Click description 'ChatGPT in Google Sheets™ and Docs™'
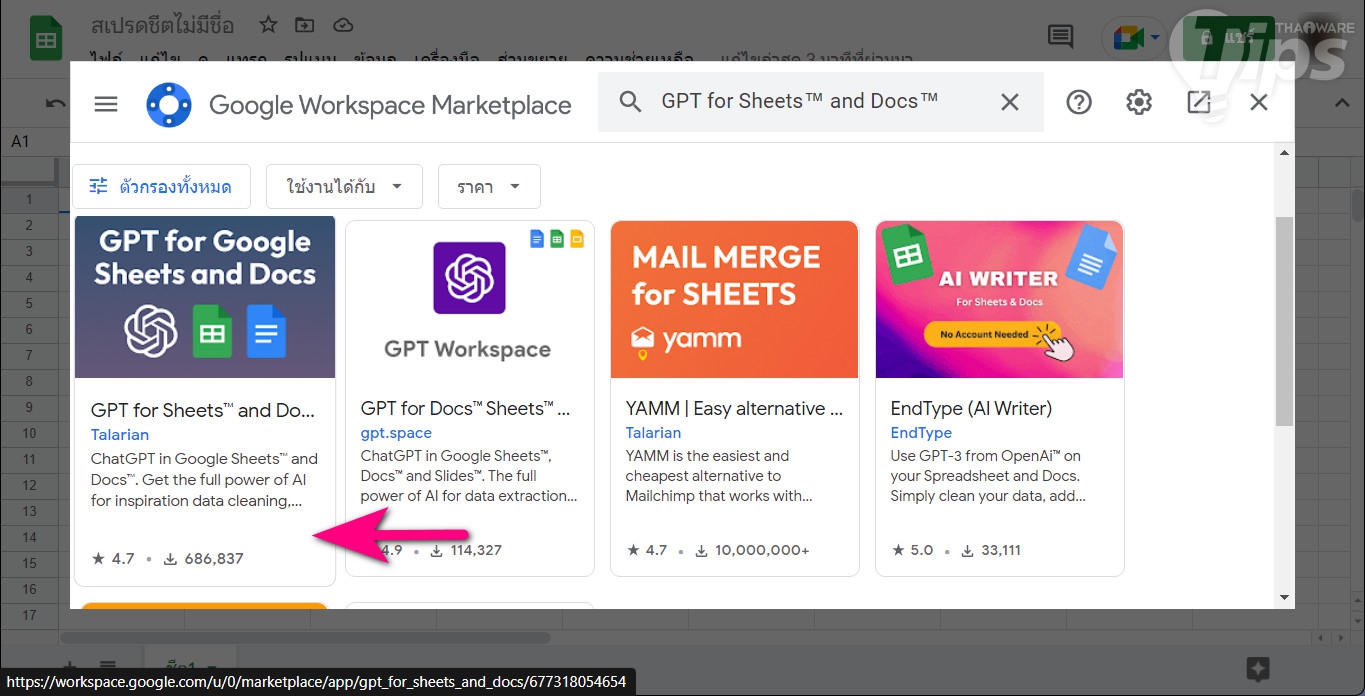This screenshot has height=696, width=1365. click(204, 469)
